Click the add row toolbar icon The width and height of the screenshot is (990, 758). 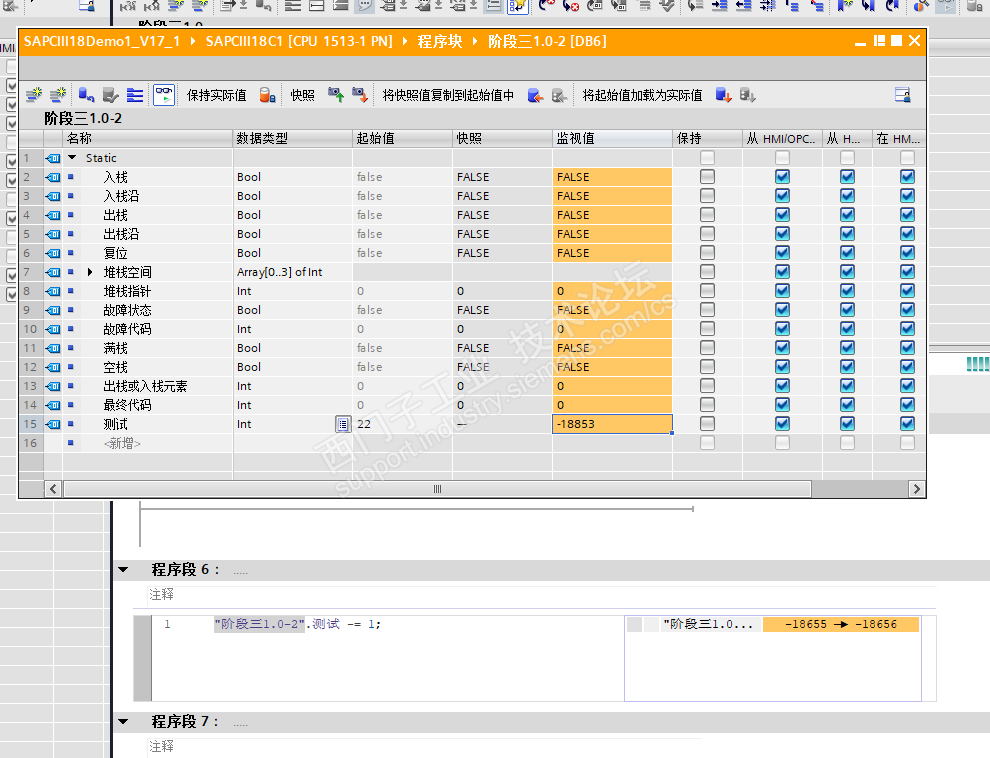point(58,95)
